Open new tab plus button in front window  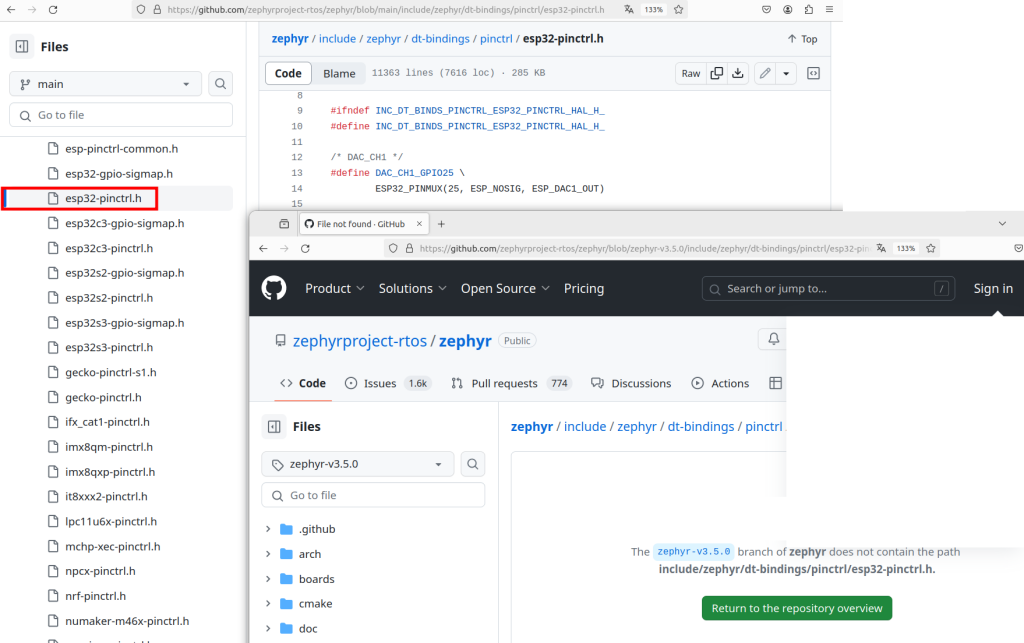pos(441,224)
